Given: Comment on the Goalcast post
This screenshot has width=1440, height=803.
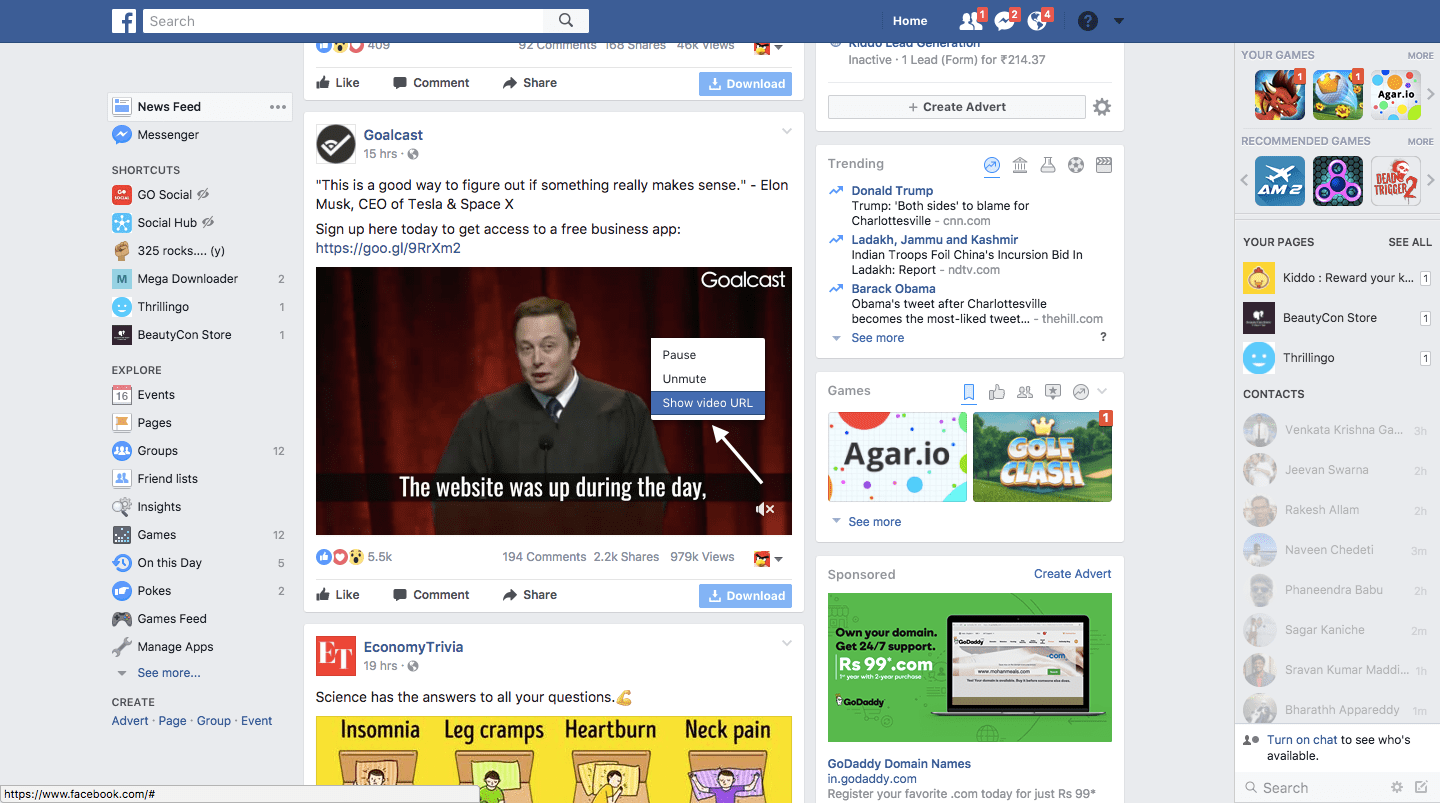Looking at the screenshot, I should point(431,595).
